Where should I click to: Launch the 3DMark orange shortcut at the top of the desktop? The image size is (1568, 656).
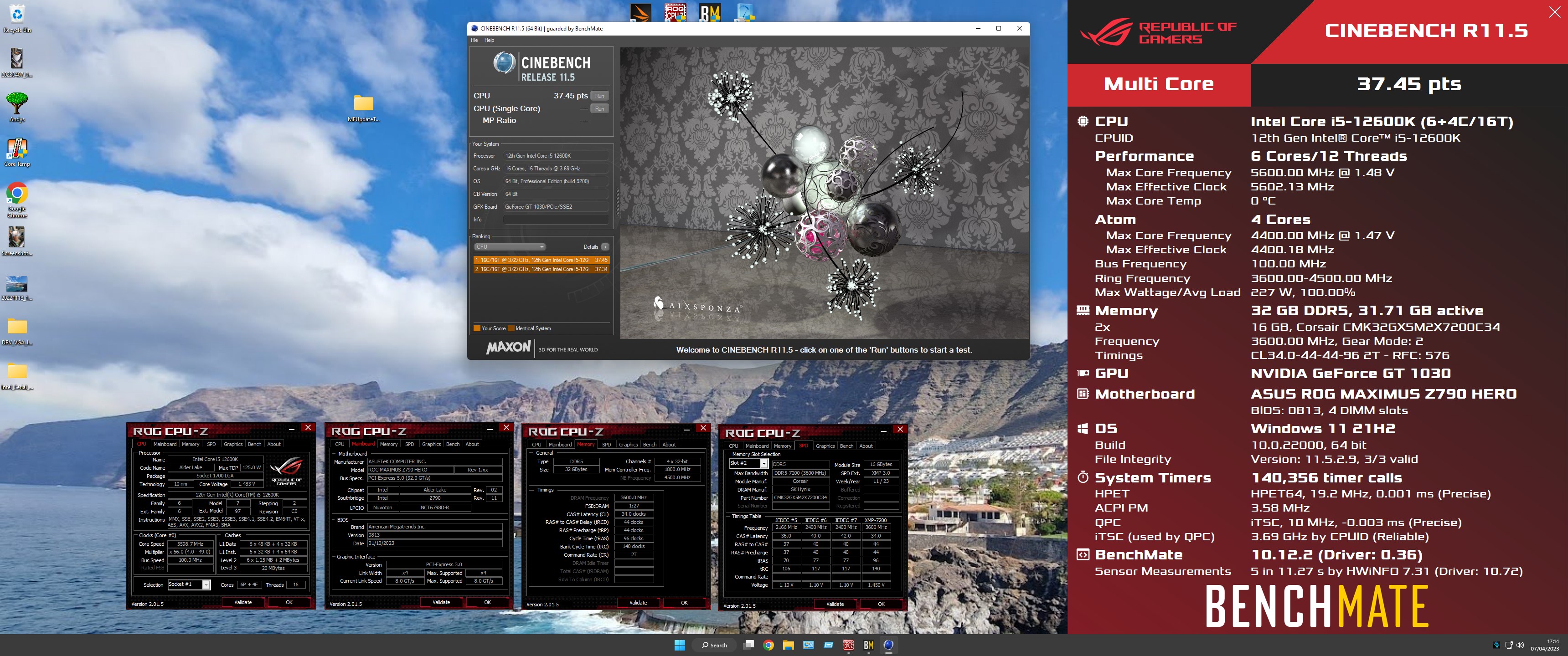click(640, 12)
